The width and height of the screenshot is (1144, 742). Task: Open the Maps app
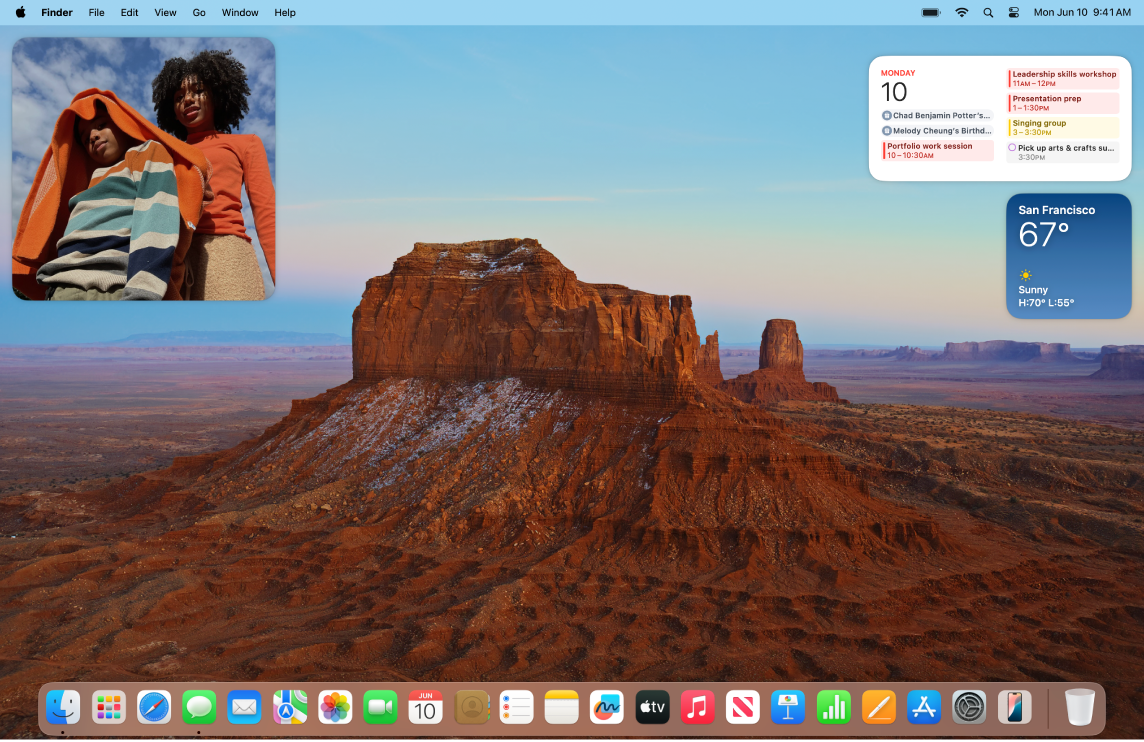[x=289, y=707]
